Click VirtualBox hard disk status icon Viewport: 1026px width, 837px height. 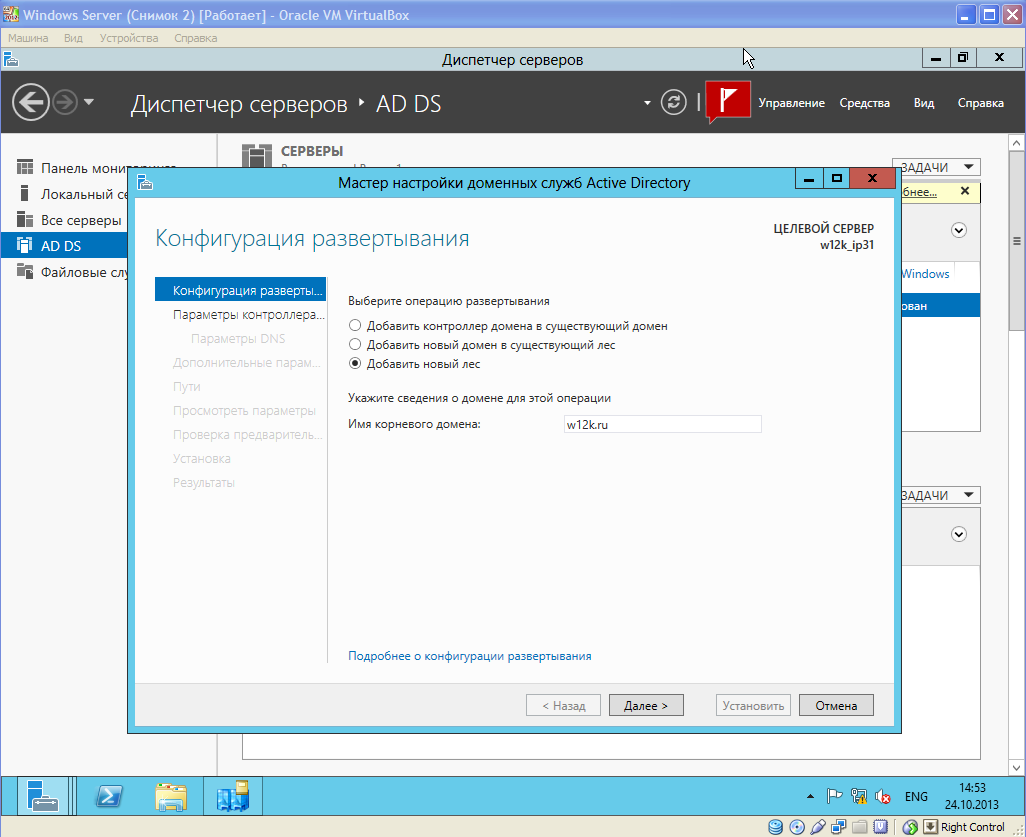click(x=775, y=827)
